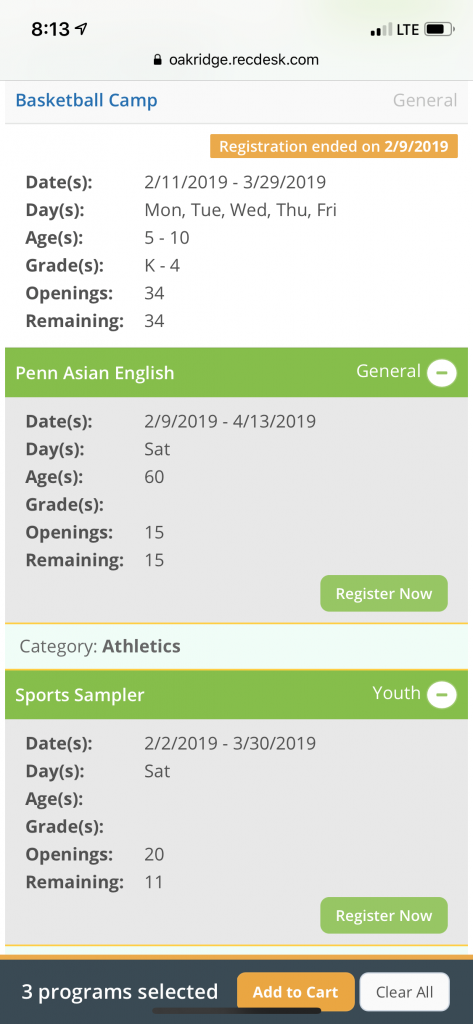Collapse the Penn Asian English minus icon
473x1024 pixels.
coord(442,373)
